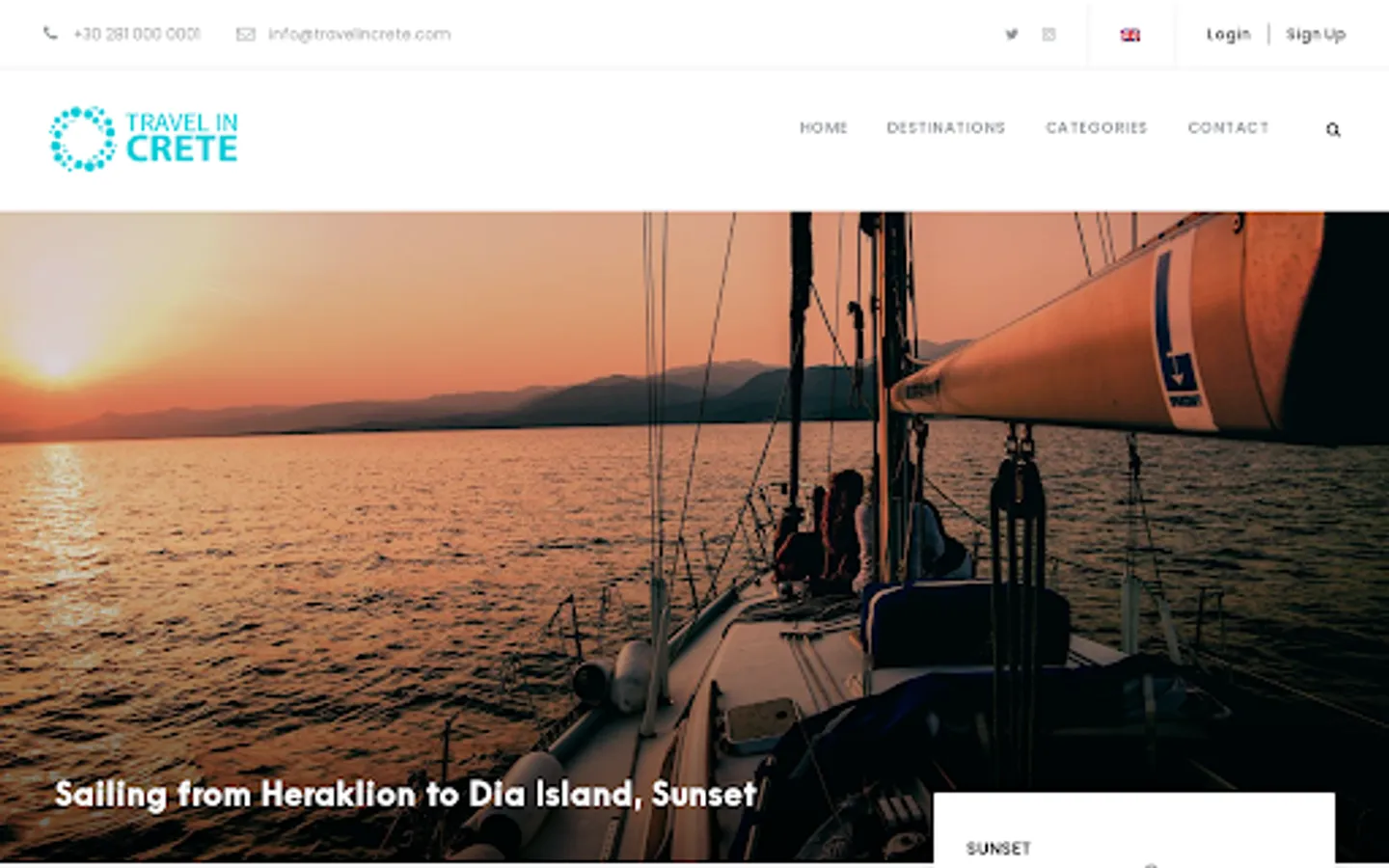The height and width of the screenshot is (868, 1389).
Task: Click the envelope email icon
Action: (x=246, y=35)
